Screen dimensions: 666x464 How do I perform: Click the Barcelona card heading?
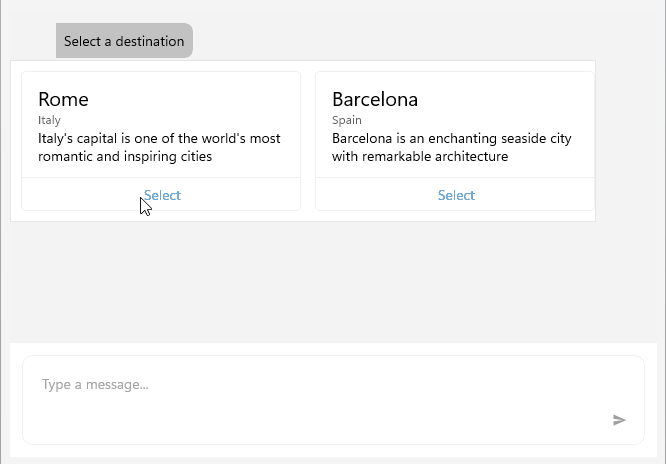(x=375, y=99)
